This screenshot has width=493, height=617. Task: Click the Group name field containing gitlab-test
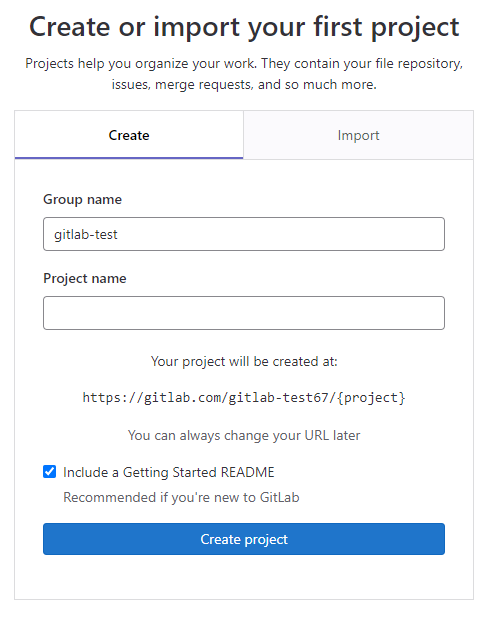tap(244, 234)
